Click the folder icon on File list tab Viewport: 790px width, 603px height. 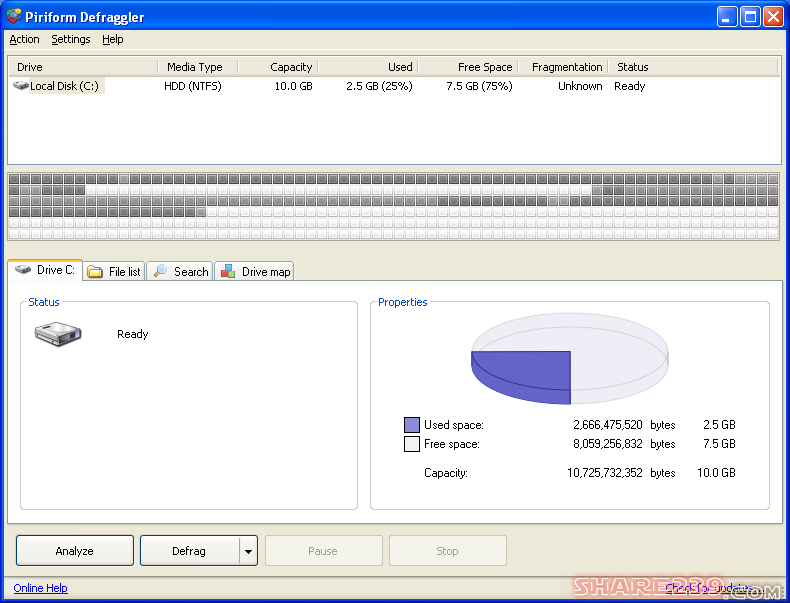95,272
